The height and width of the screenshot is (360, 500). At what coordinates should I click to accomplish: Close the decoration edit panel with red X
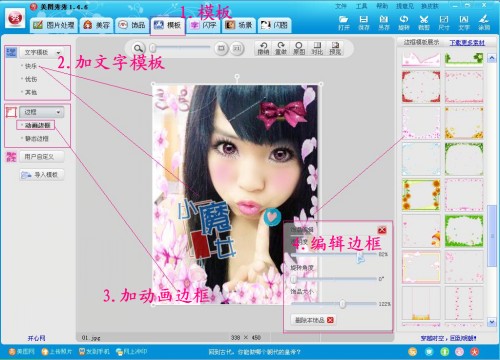pos(382,230)
